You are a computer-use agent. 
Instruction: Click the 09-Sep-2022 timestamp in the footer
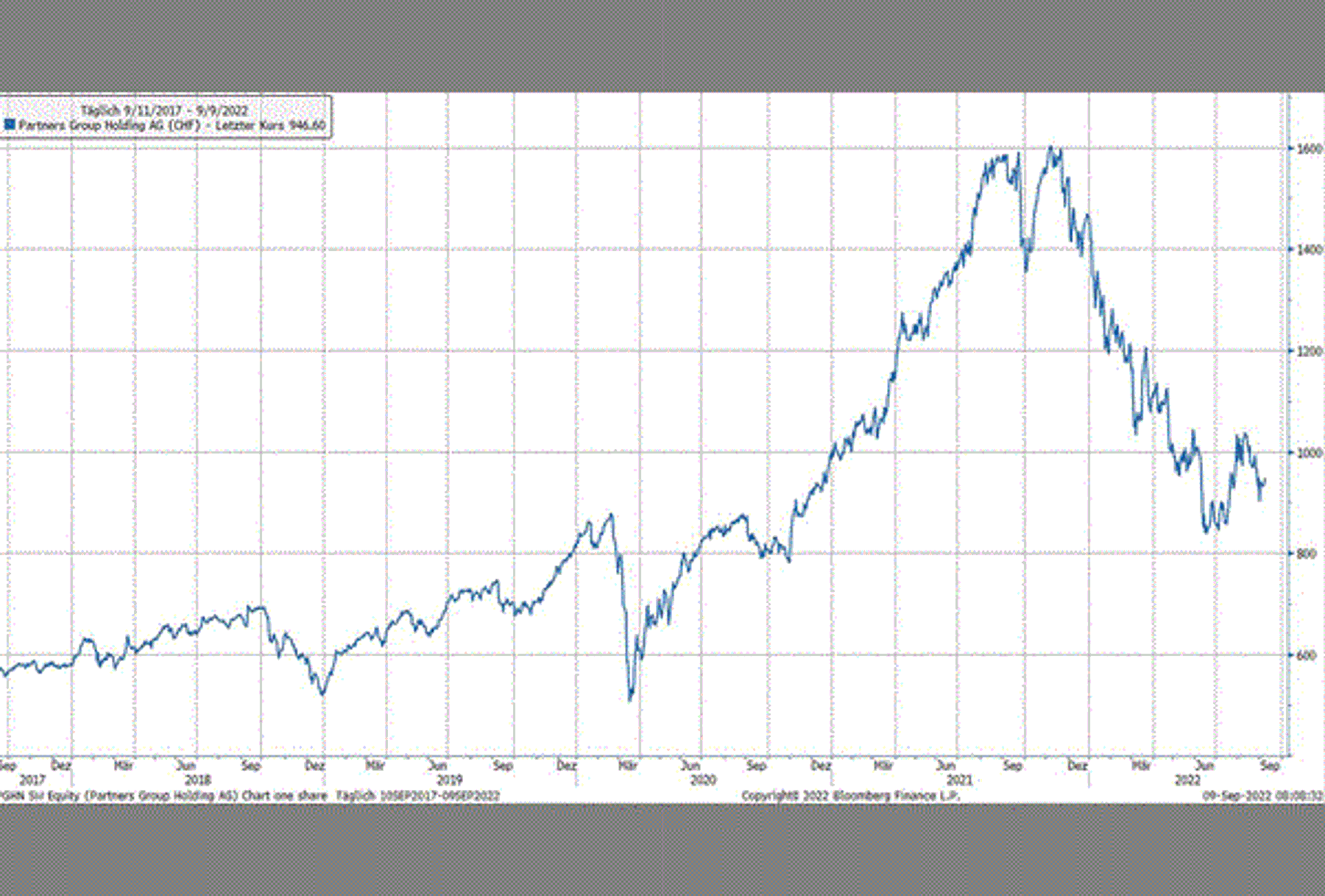coord(1262,796)
